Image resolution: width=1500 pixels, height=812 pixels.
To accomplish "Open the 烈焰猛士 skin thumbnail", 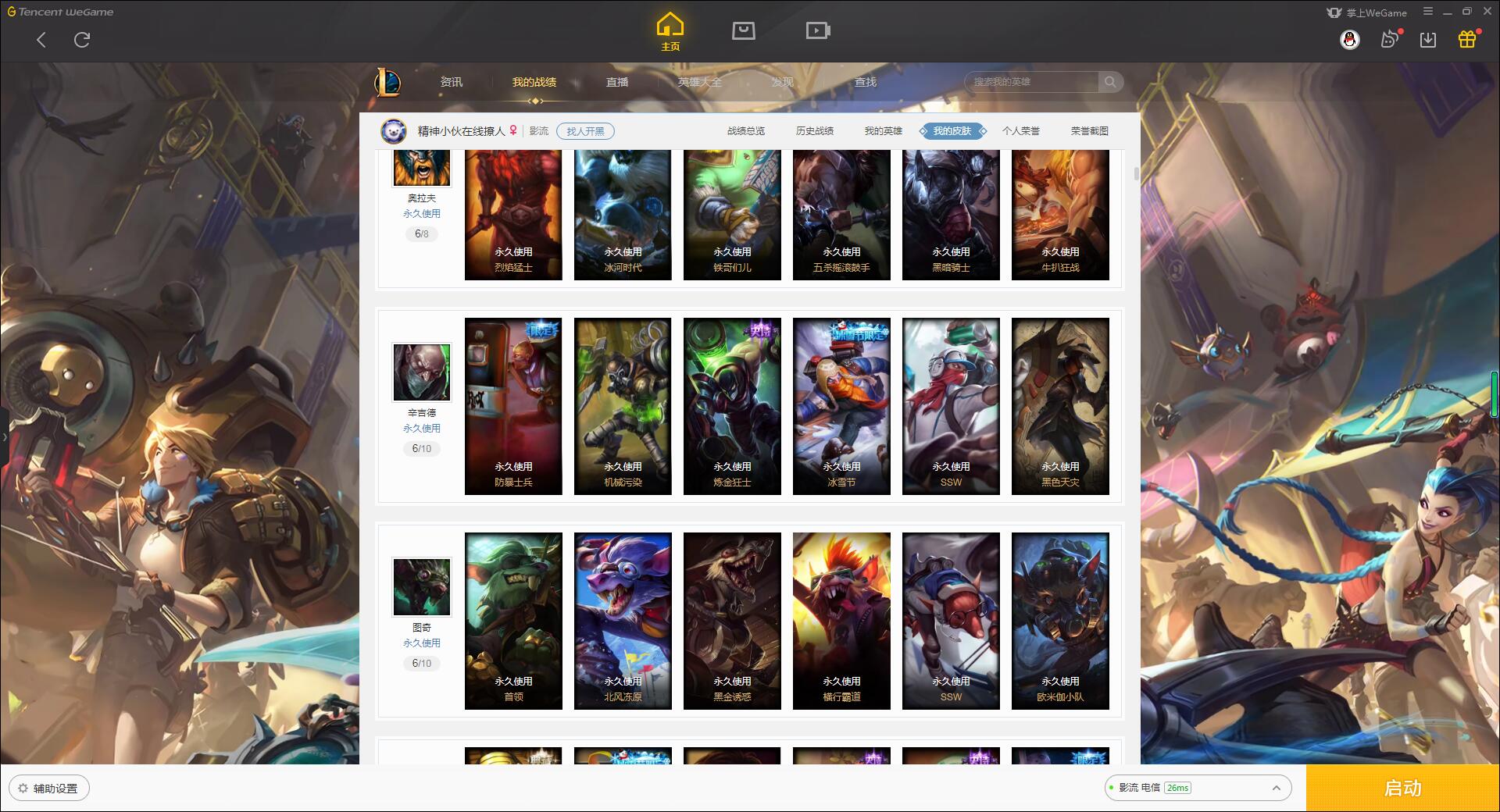I will [513, 215].
